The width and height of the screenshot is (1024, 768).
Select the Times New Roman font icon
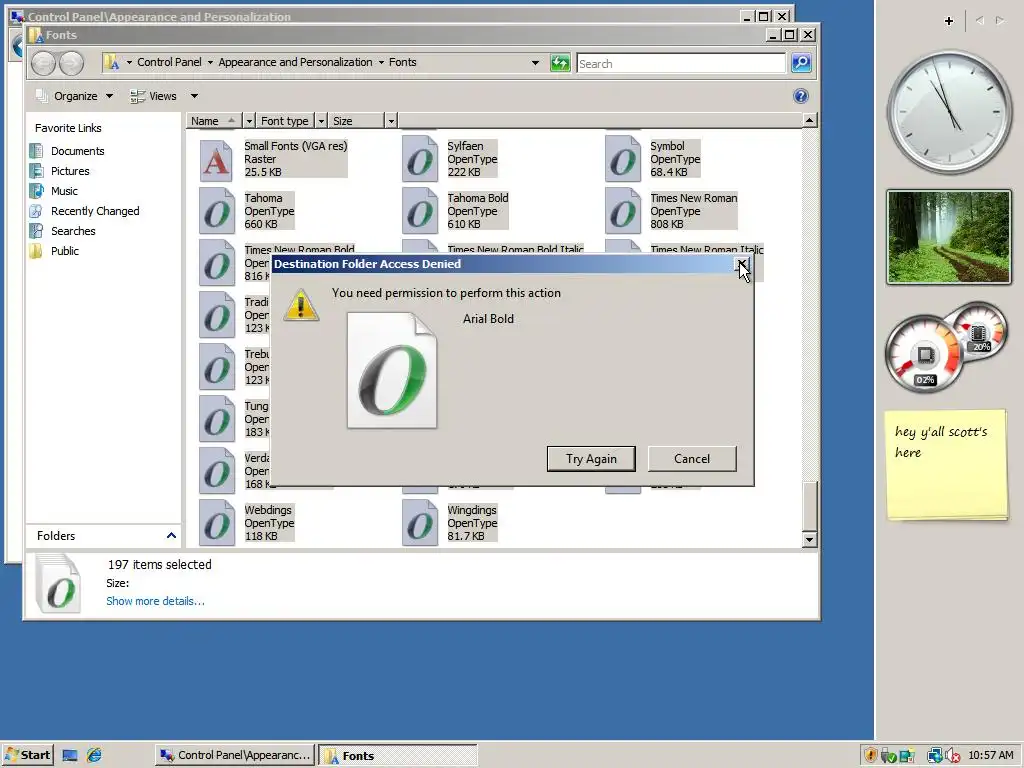coord(622,211)
